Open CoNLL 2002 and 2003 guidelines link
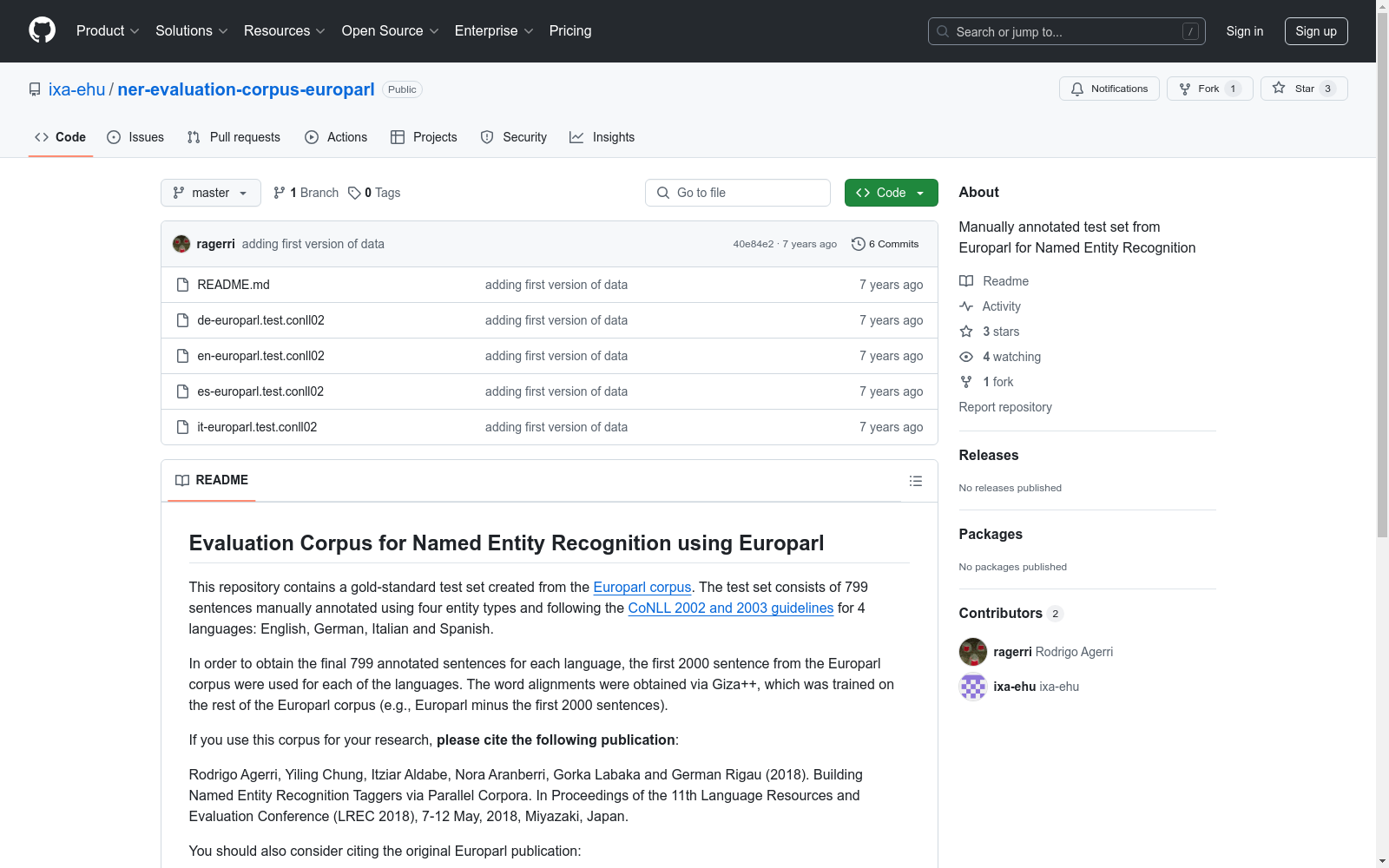Image resolution: width=1389 pixels, height=868 pixels. tap(731, 608)
